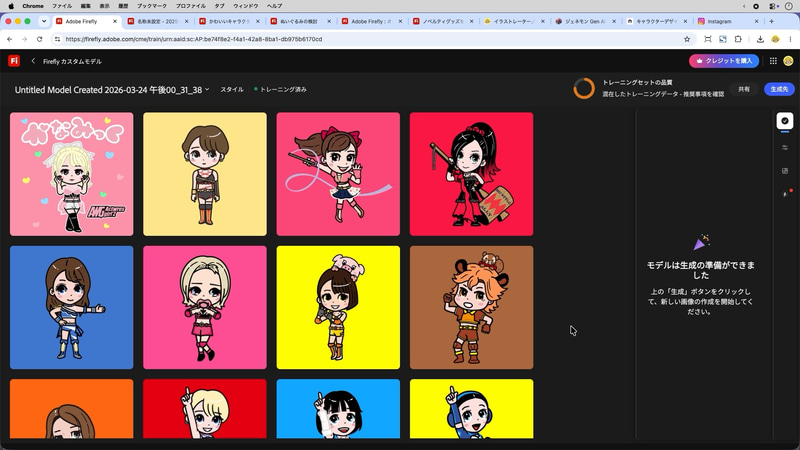Open the ファイル menu in menu bar
The image size is (800, 450).
62,6
